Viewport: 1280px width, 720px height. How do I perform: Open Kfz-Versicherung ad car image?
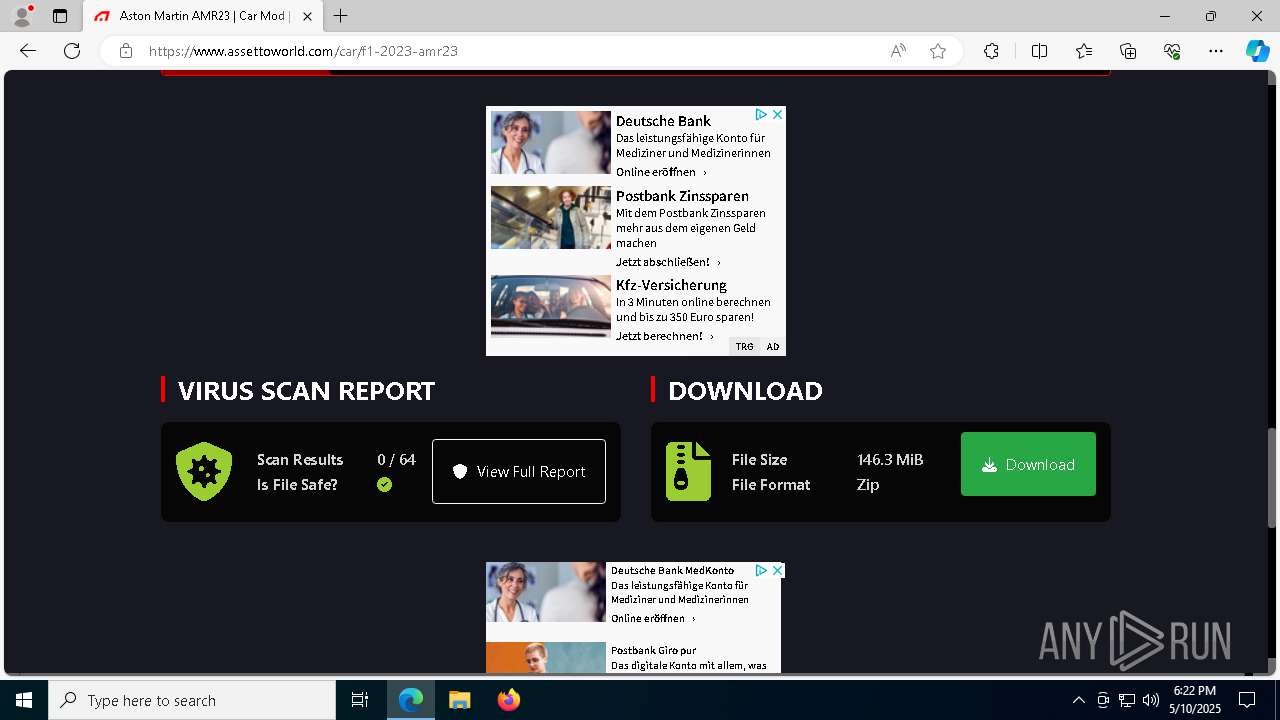(x=550, y=306)
